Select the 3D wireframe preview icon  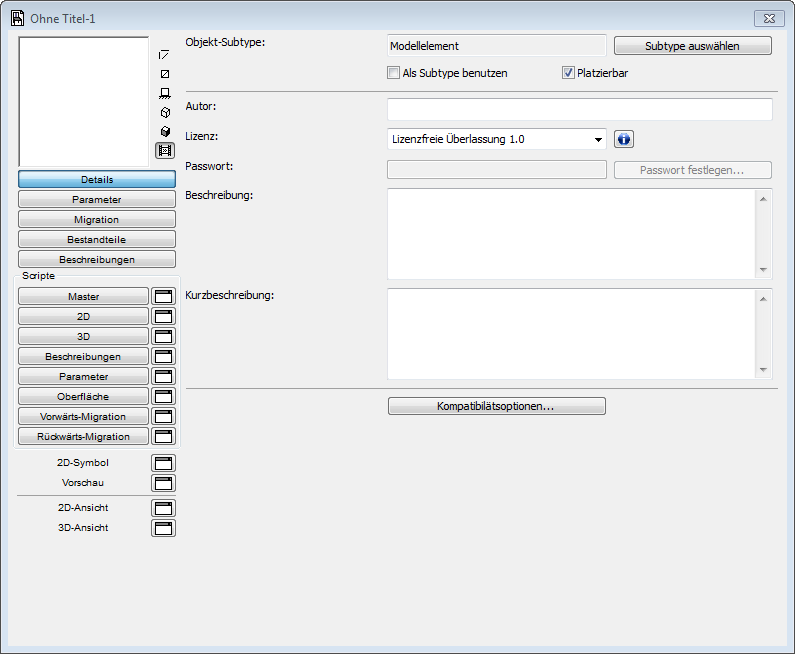tap(165, 113)
